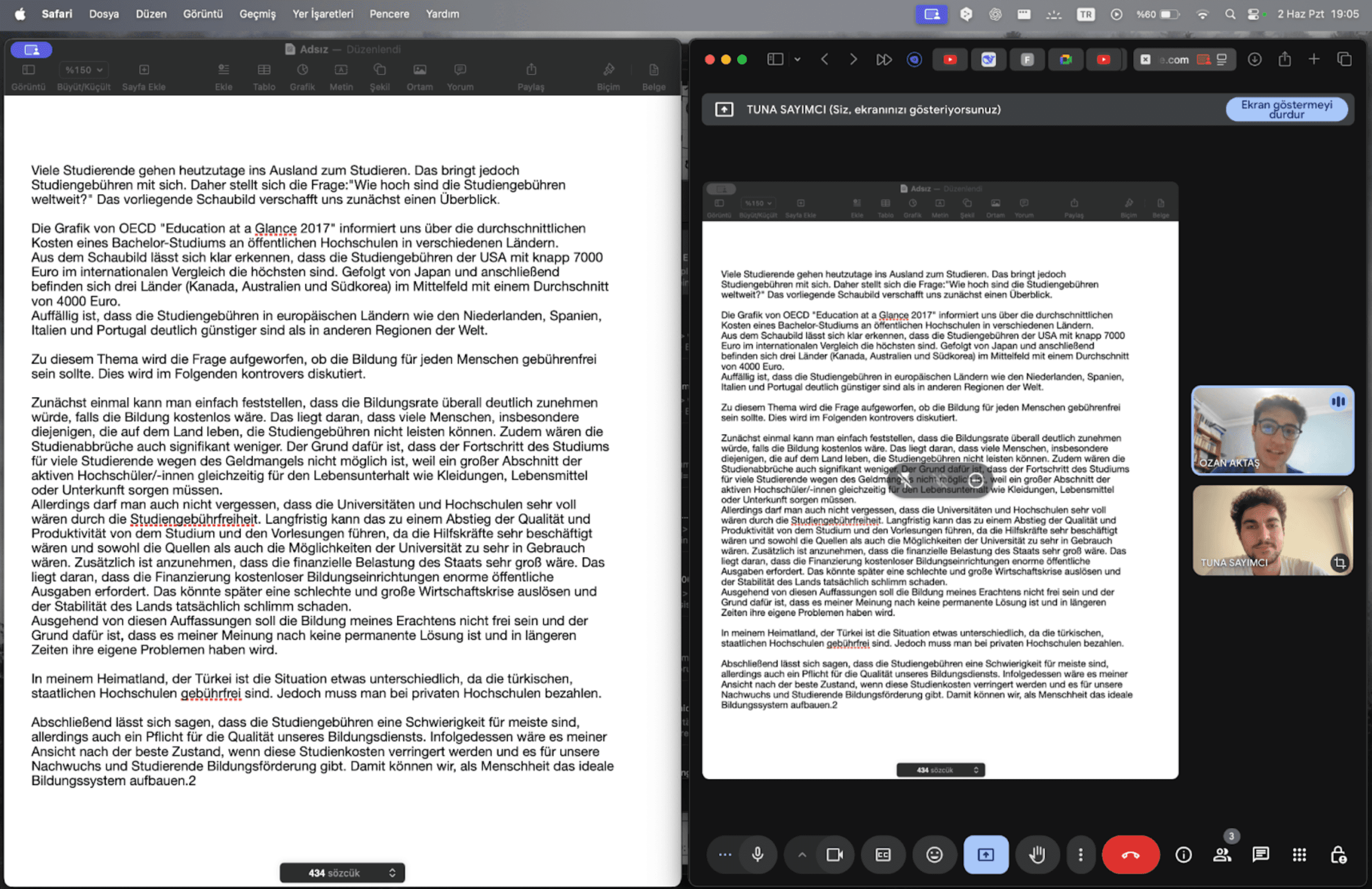Open the 434 sözcük word count dropdown
This screenshot has width=1372, height=889.
tap(342, 873)
